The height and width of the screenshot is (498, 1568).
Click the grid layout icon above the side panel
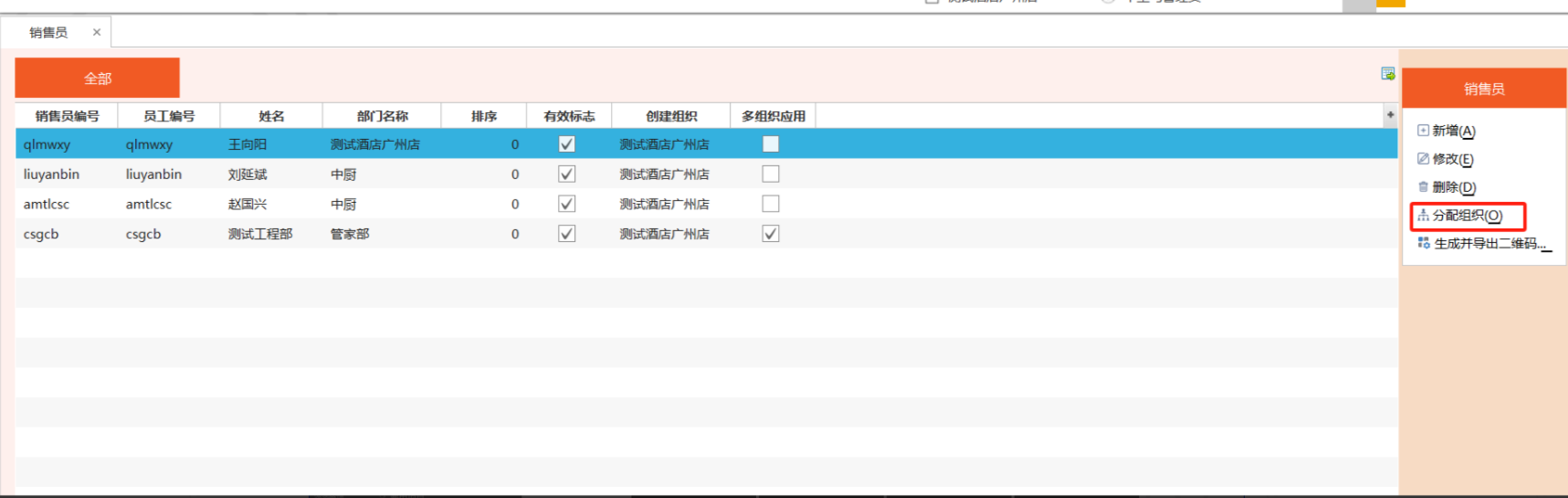(x=1388, y=74)
